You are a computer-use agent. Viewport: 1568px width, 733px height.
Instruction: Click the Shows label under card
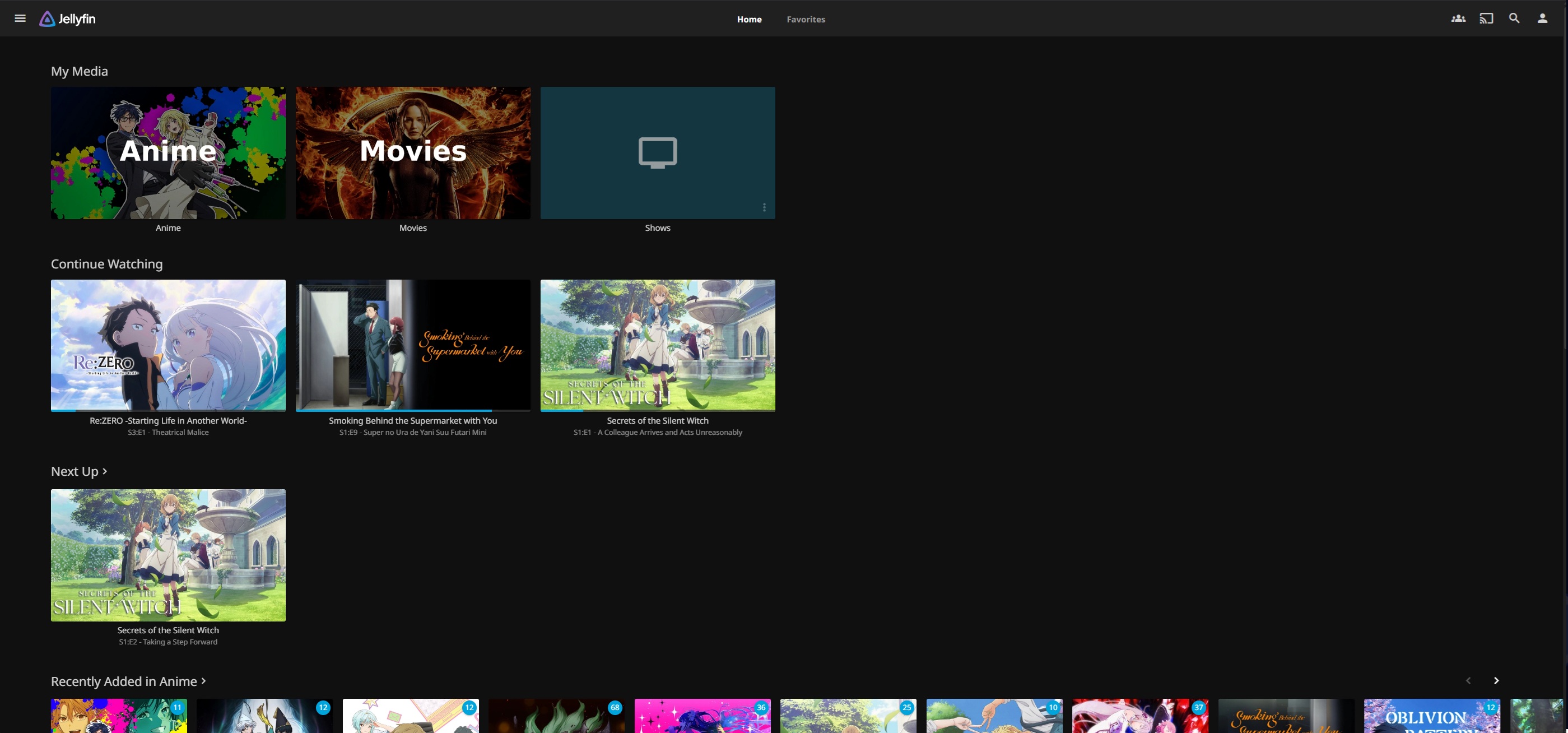click(x=657, y=228)
